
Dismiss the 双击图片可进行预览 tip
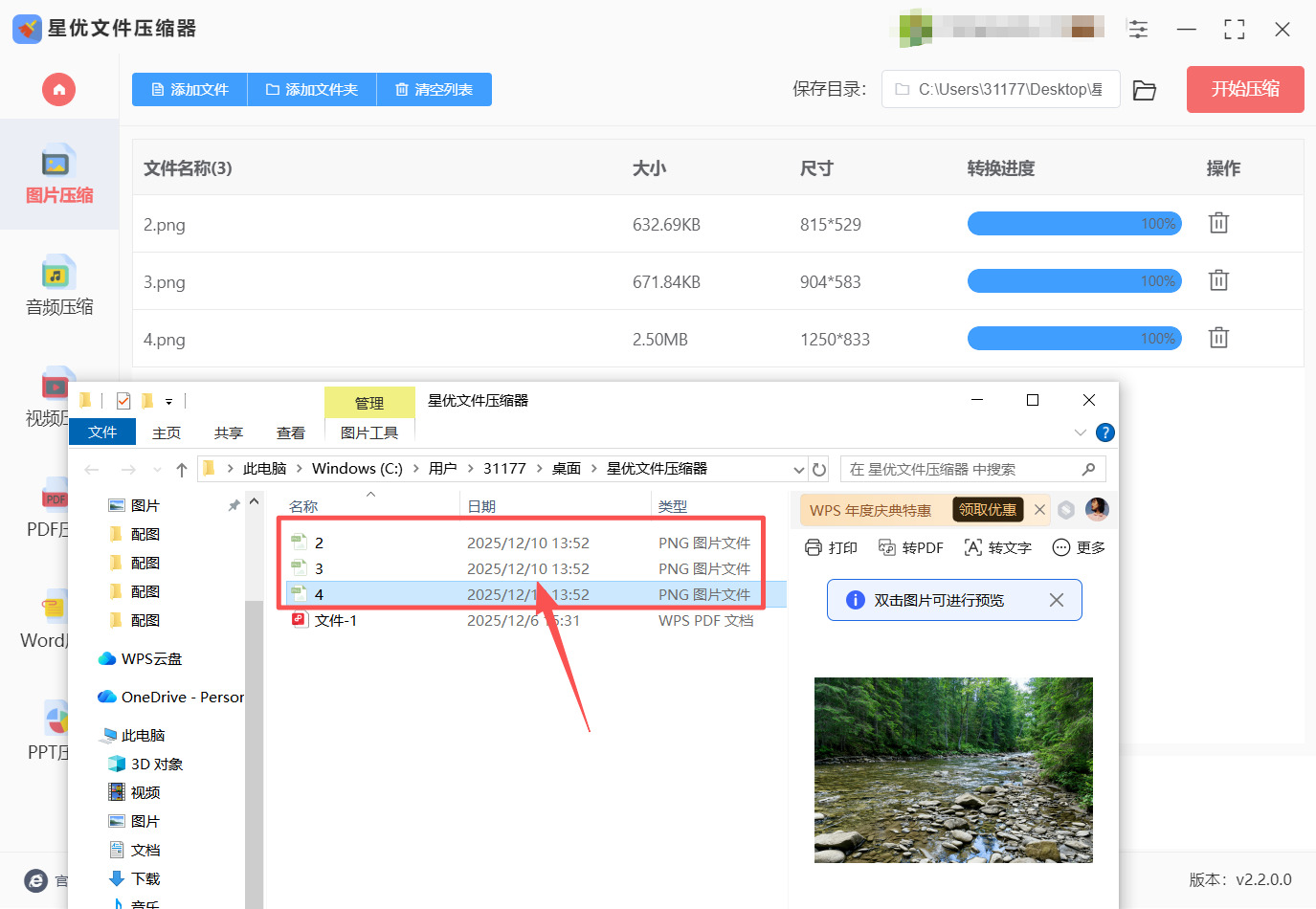(x=1056, y=600)
